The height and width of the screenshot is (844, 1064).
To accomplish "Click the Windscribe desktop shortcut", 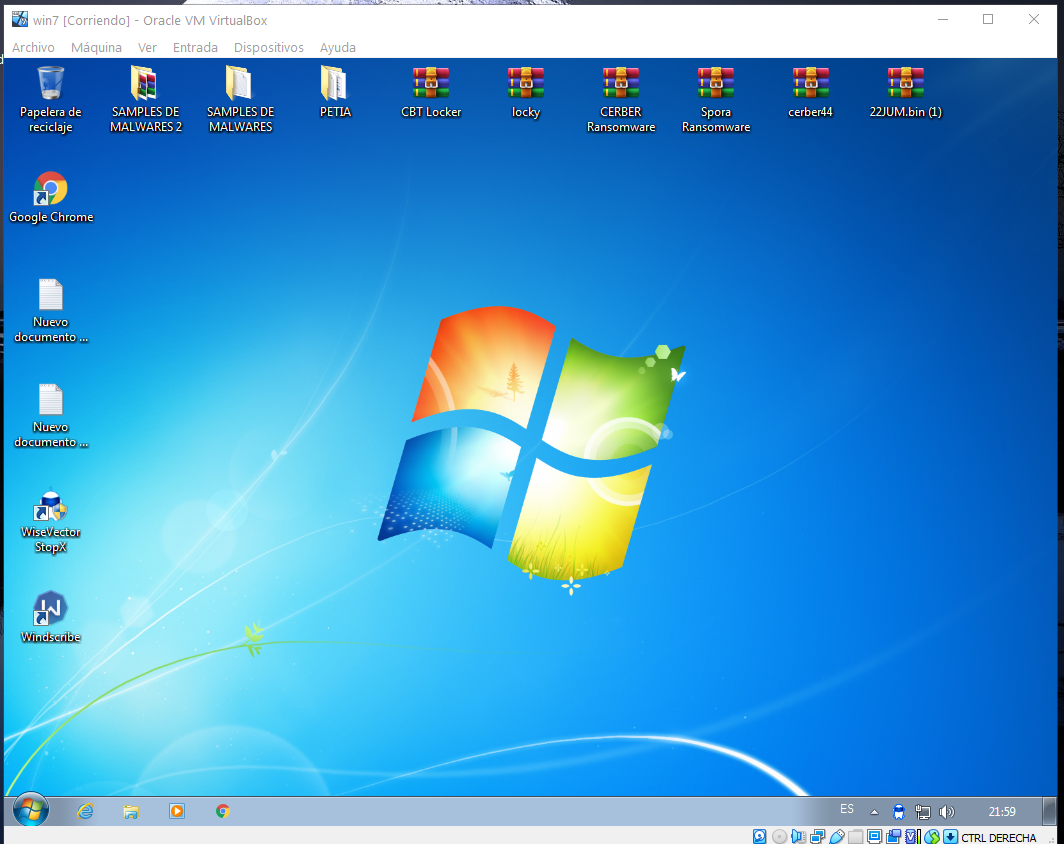I will 51,609.
